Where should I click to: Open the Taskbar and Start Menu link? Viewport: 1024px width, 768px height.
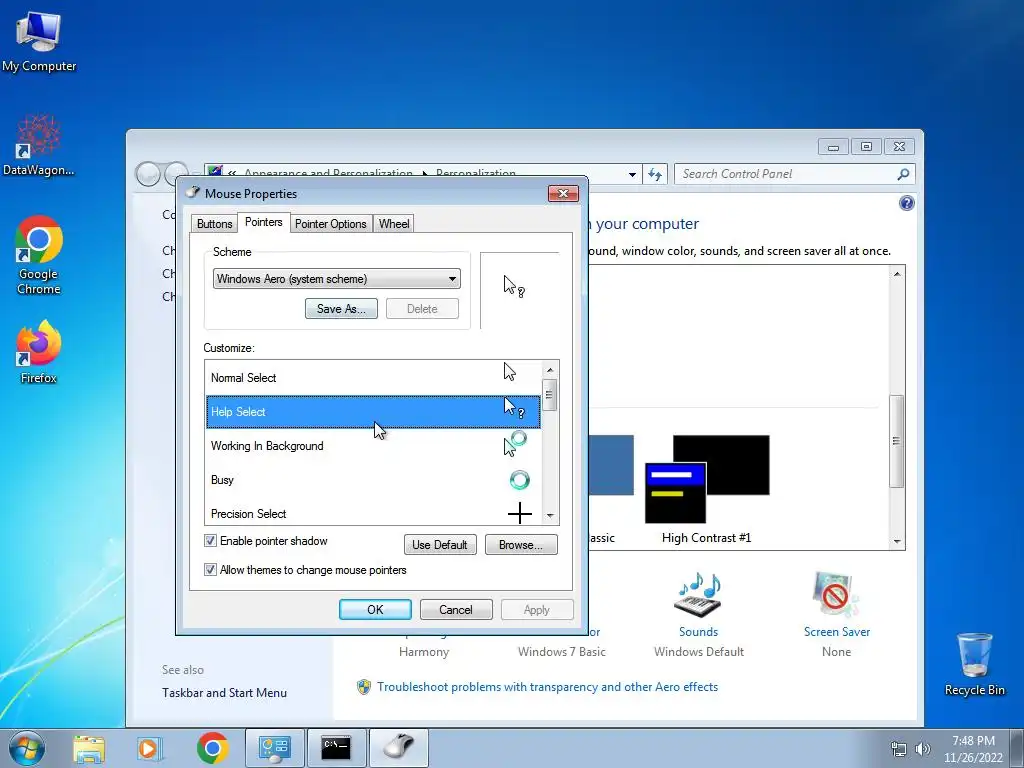(224, 693)
